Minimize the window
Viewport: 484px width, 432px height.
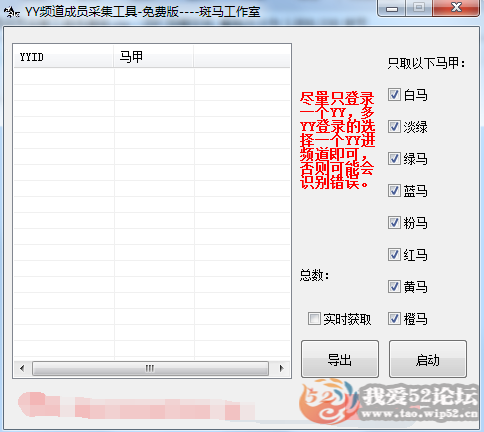[392, 8]
